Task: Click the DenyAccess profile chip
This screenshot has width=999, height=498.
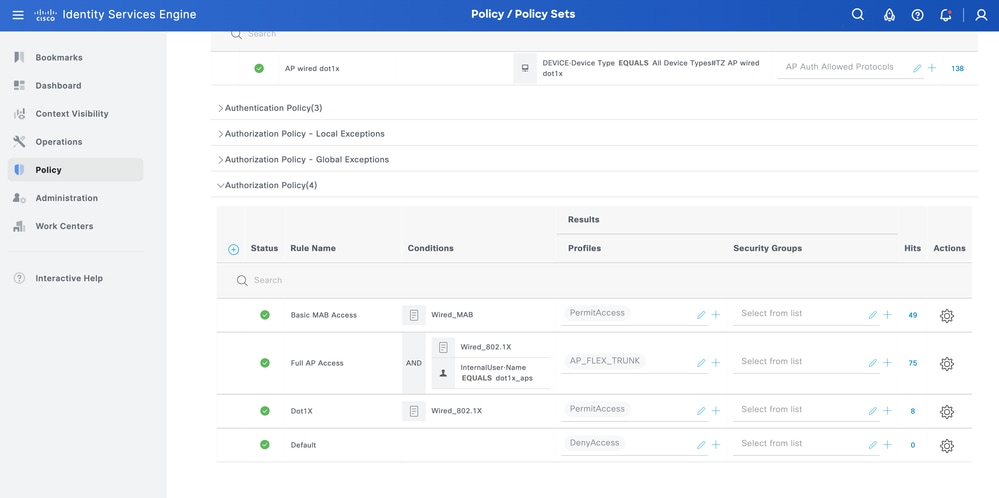Action: 594,443
